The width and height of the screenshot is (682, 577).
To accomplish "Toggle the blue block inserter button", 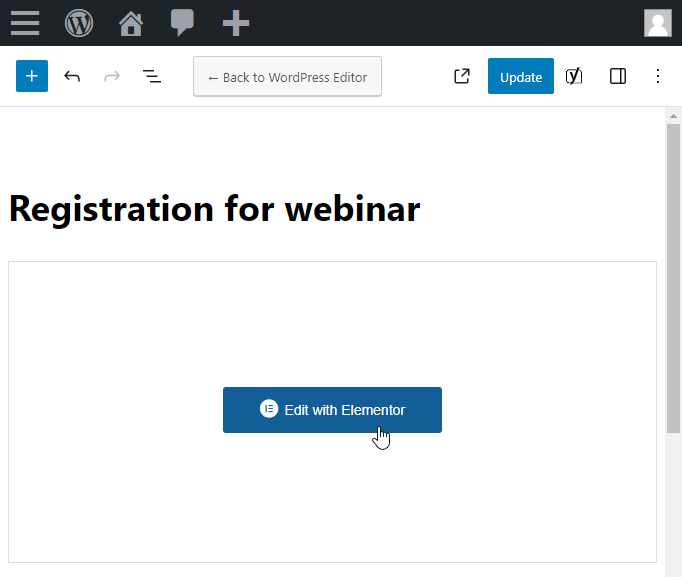I will pos(32,76).
